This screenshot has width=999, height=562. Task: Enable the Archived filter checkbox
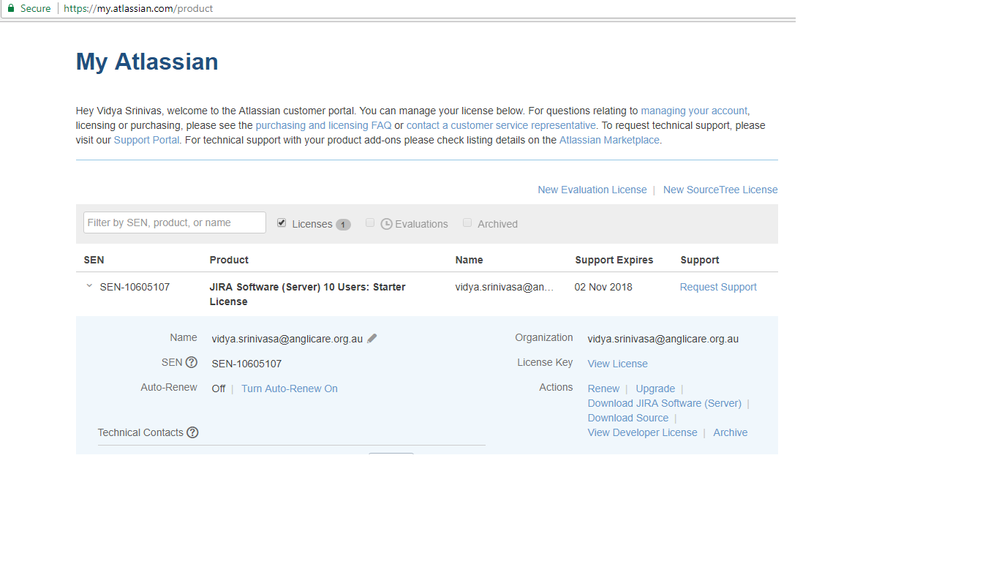pos(467,222)
